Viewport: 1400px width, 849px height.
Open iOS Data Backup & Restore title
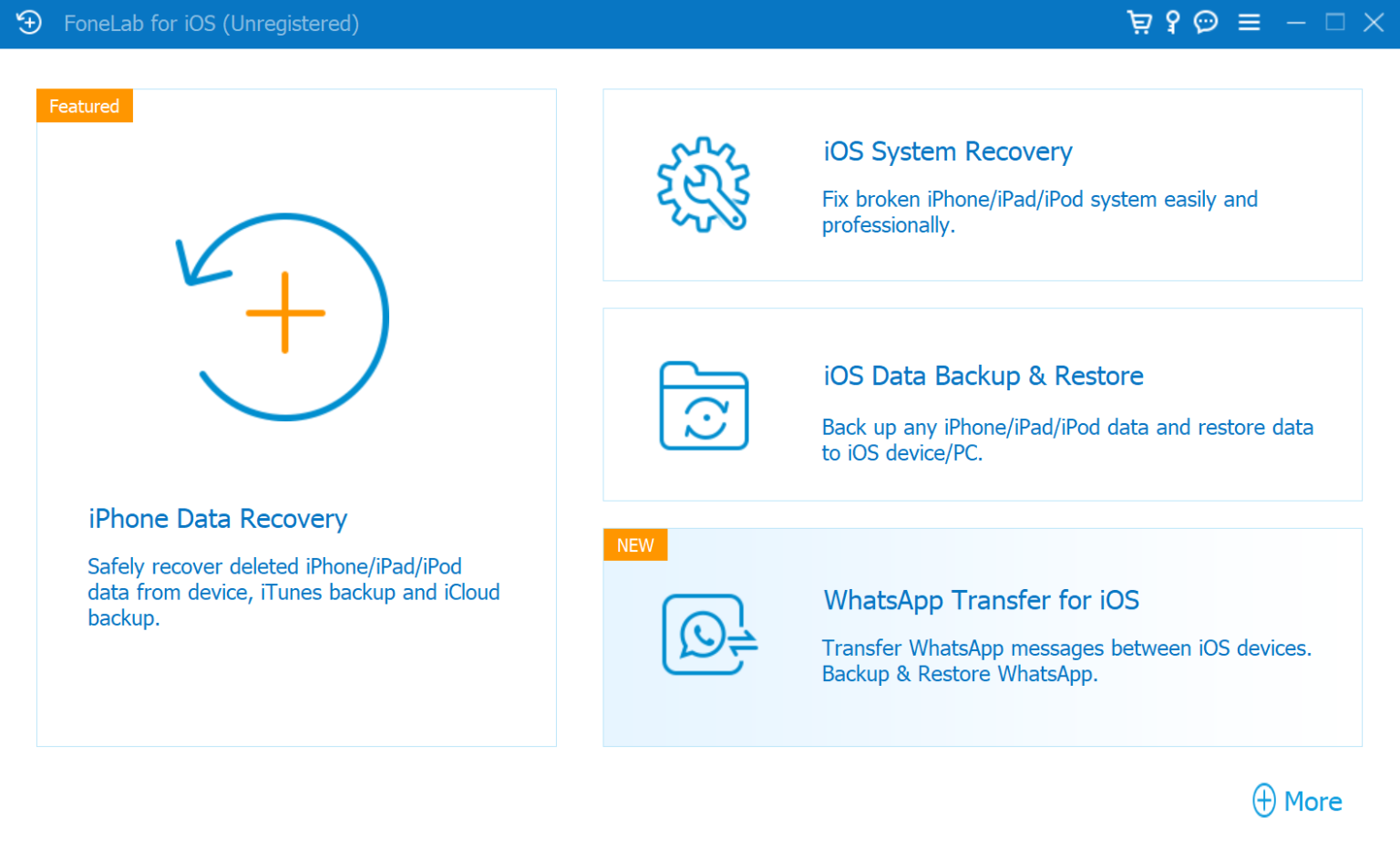(983, 376)
